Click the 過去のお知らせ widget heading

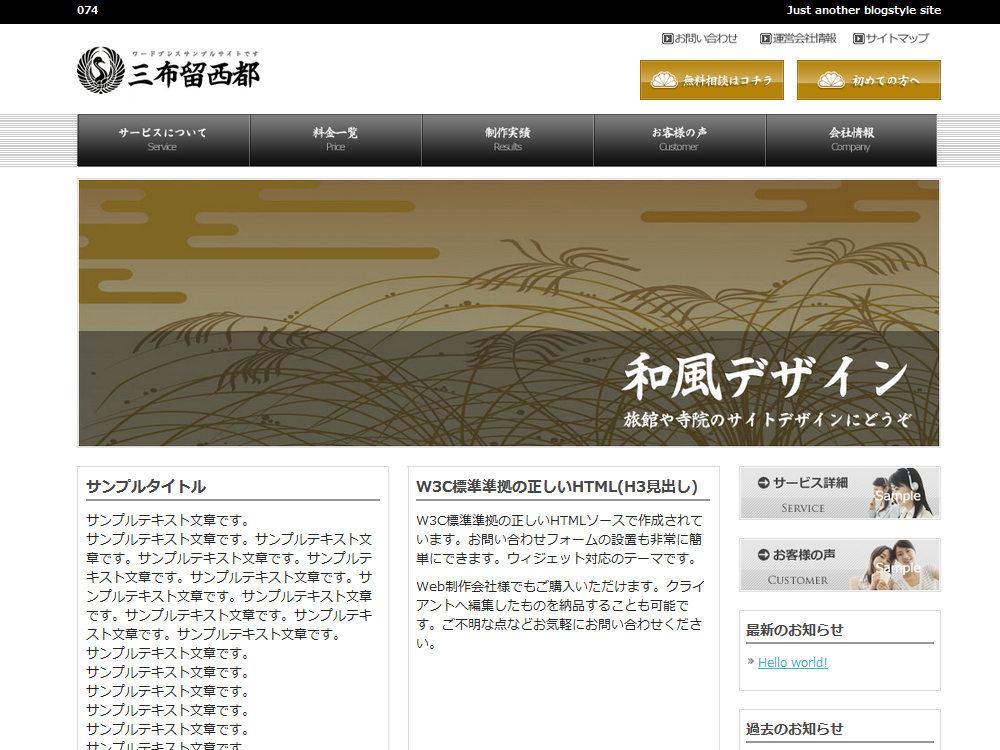point(795,729)
